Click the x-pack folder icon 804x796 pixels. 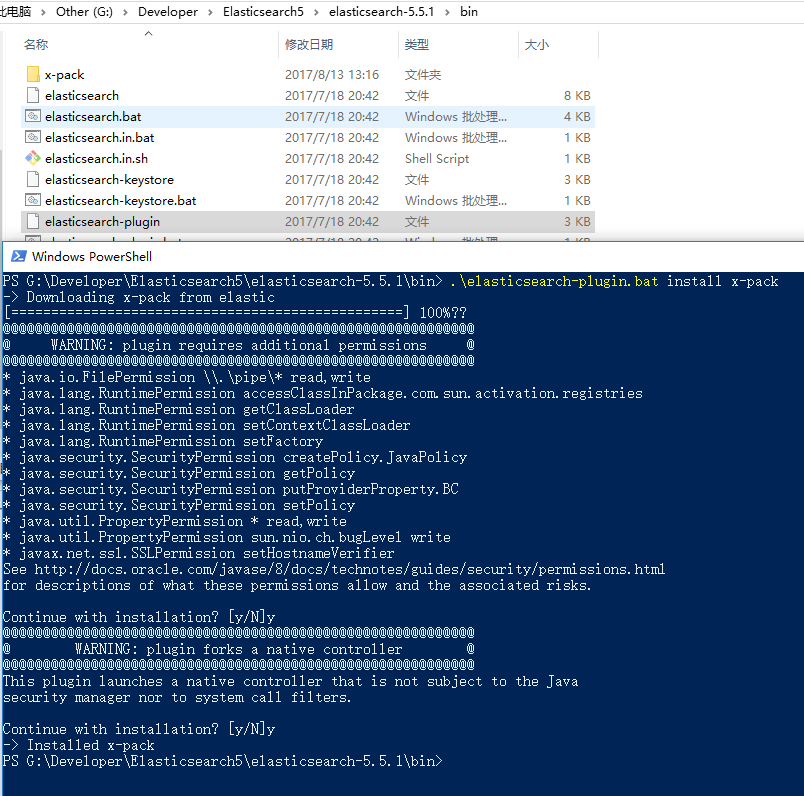[33, 74]
